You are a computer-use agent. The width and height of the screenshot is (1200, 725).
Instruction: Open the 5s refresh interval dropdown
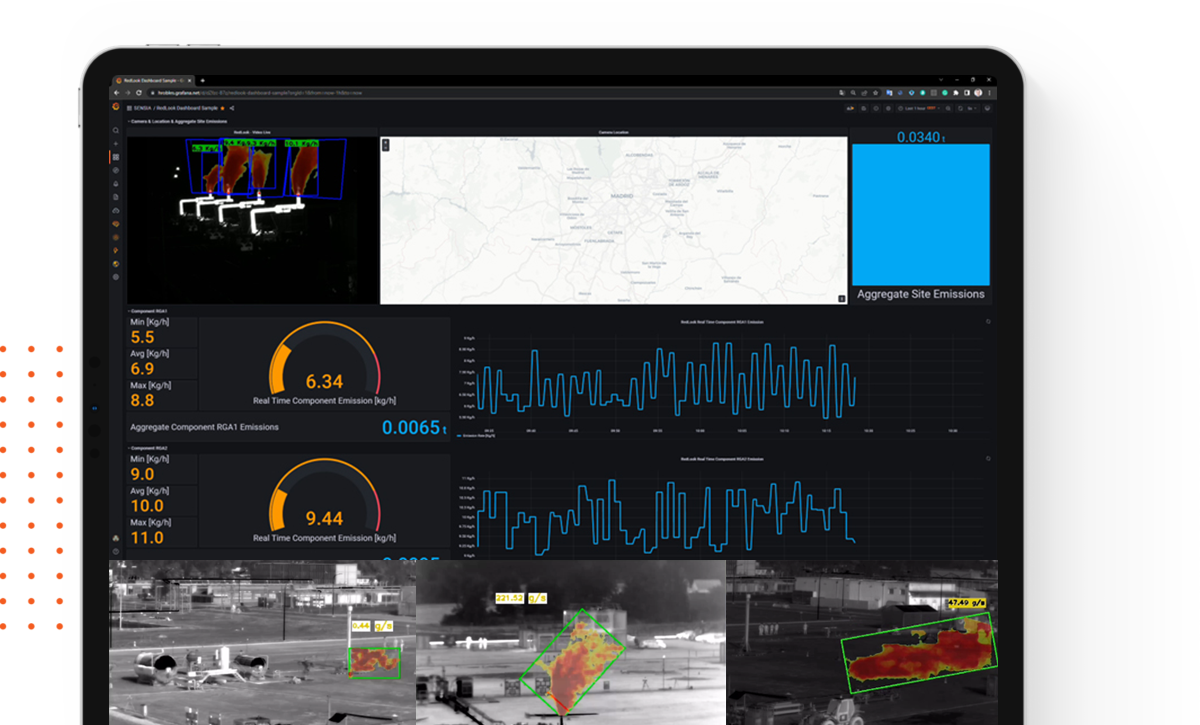pyautogui.click(x=971, y=108)
